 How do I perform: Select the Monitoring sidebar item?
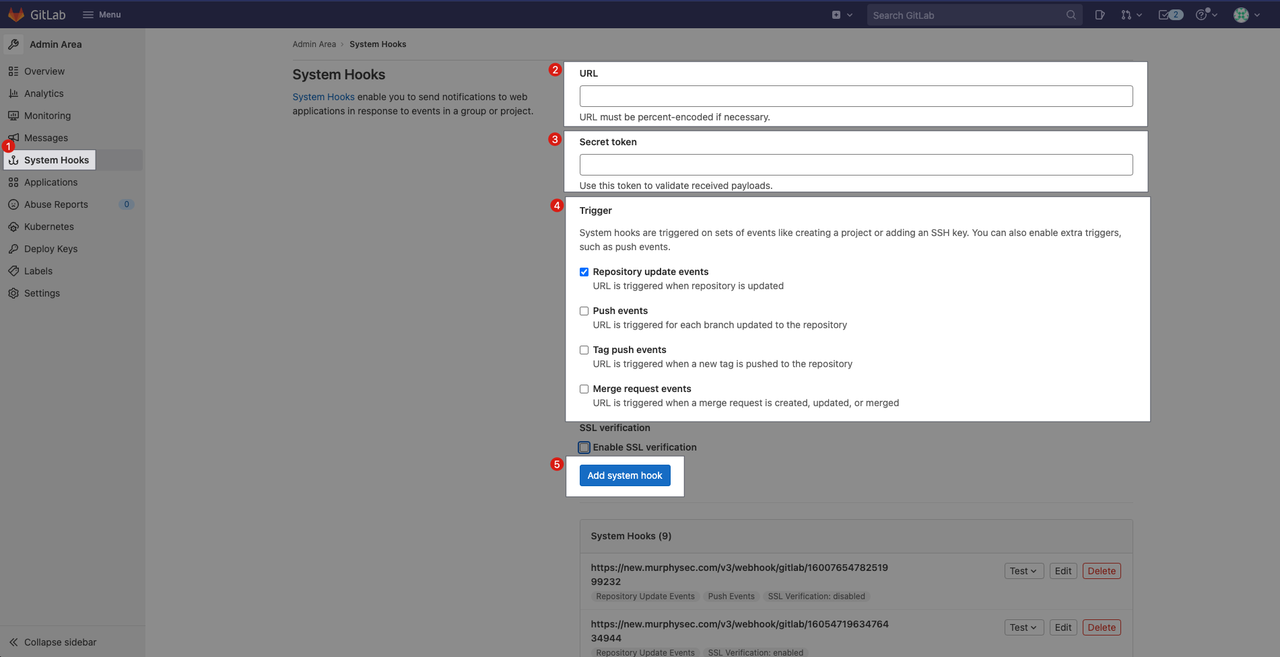(x=46, y=115)
